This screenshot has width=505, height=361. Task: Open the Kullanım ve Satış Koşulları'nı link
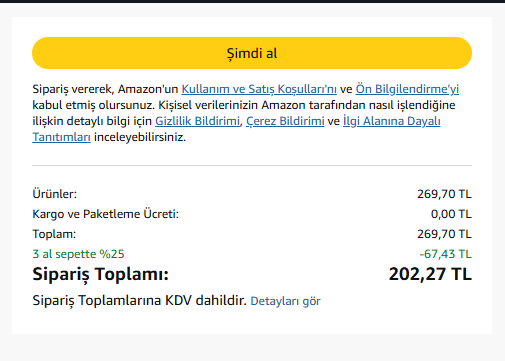pos(259,89)
